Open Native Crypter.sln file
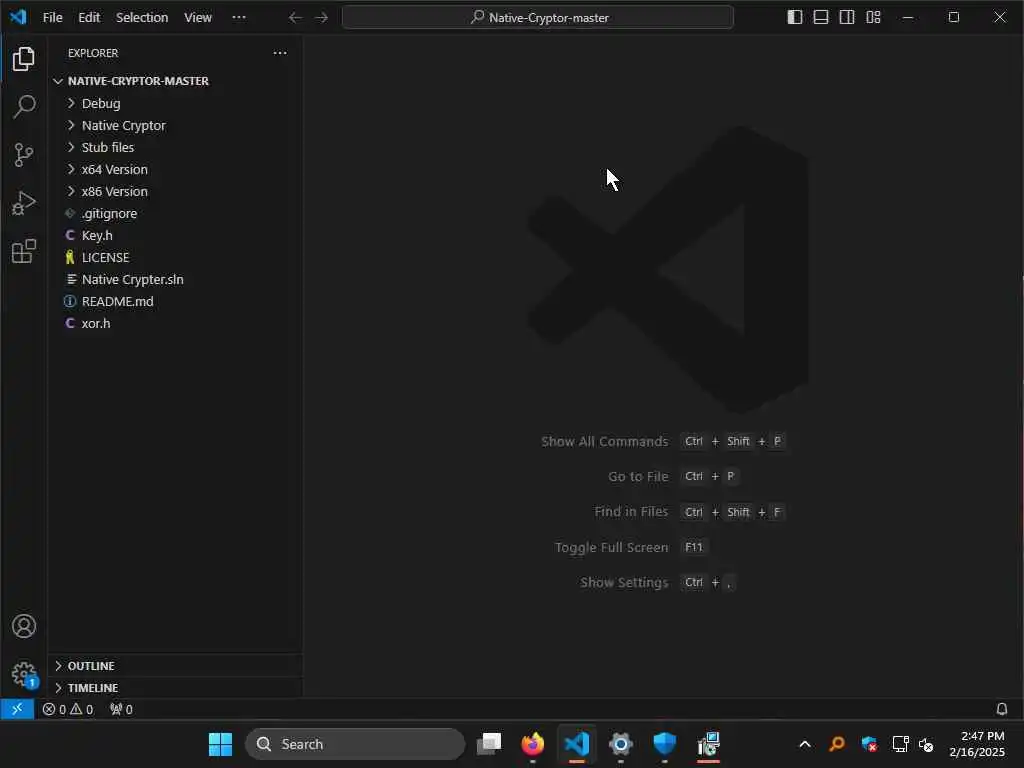The image size is (1024, 768). pos(175,280)
